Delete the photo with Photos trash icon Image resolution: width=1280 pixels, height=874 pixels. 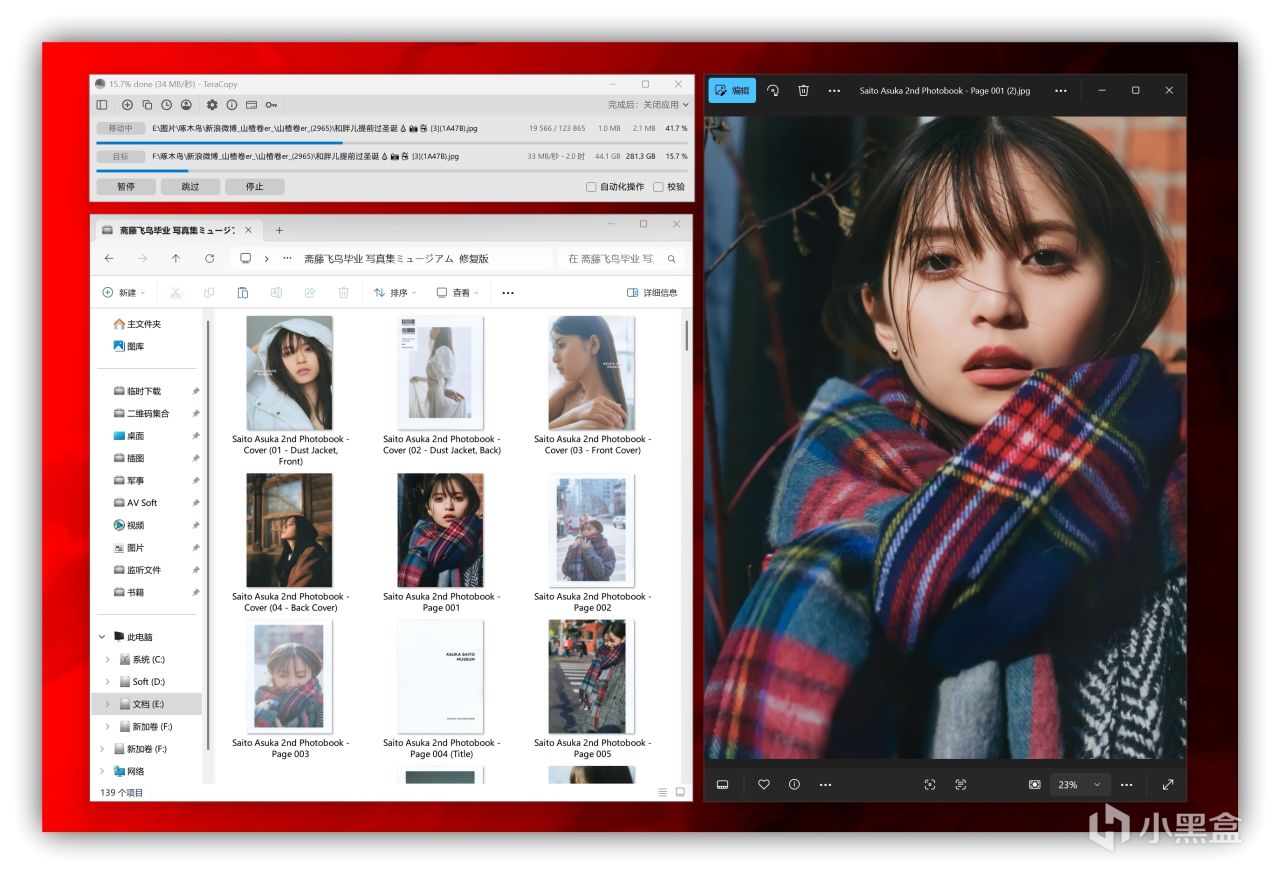click(x=803, y=90)
